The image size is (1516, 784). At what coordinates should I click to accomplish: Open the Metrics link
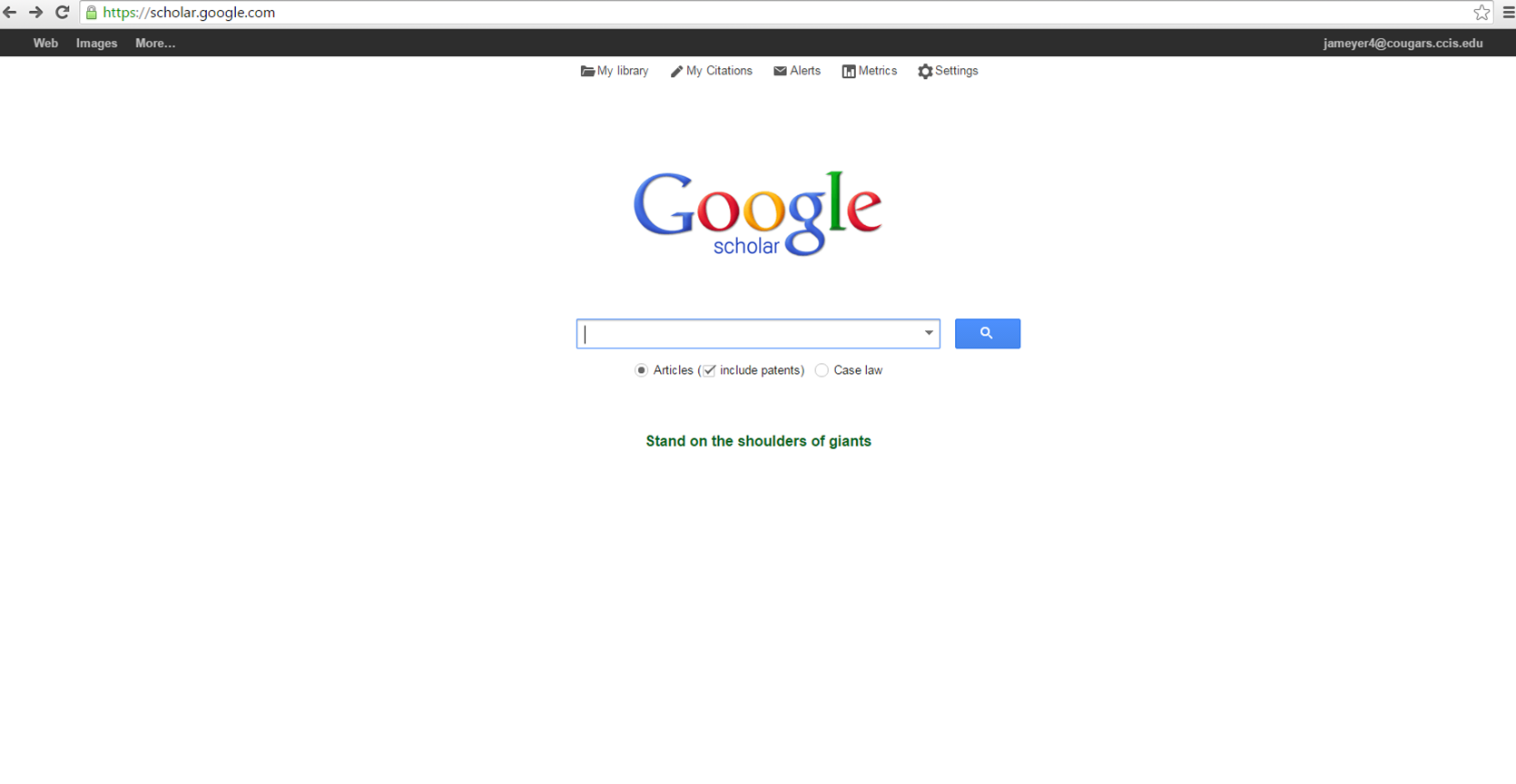pos(869,71)
